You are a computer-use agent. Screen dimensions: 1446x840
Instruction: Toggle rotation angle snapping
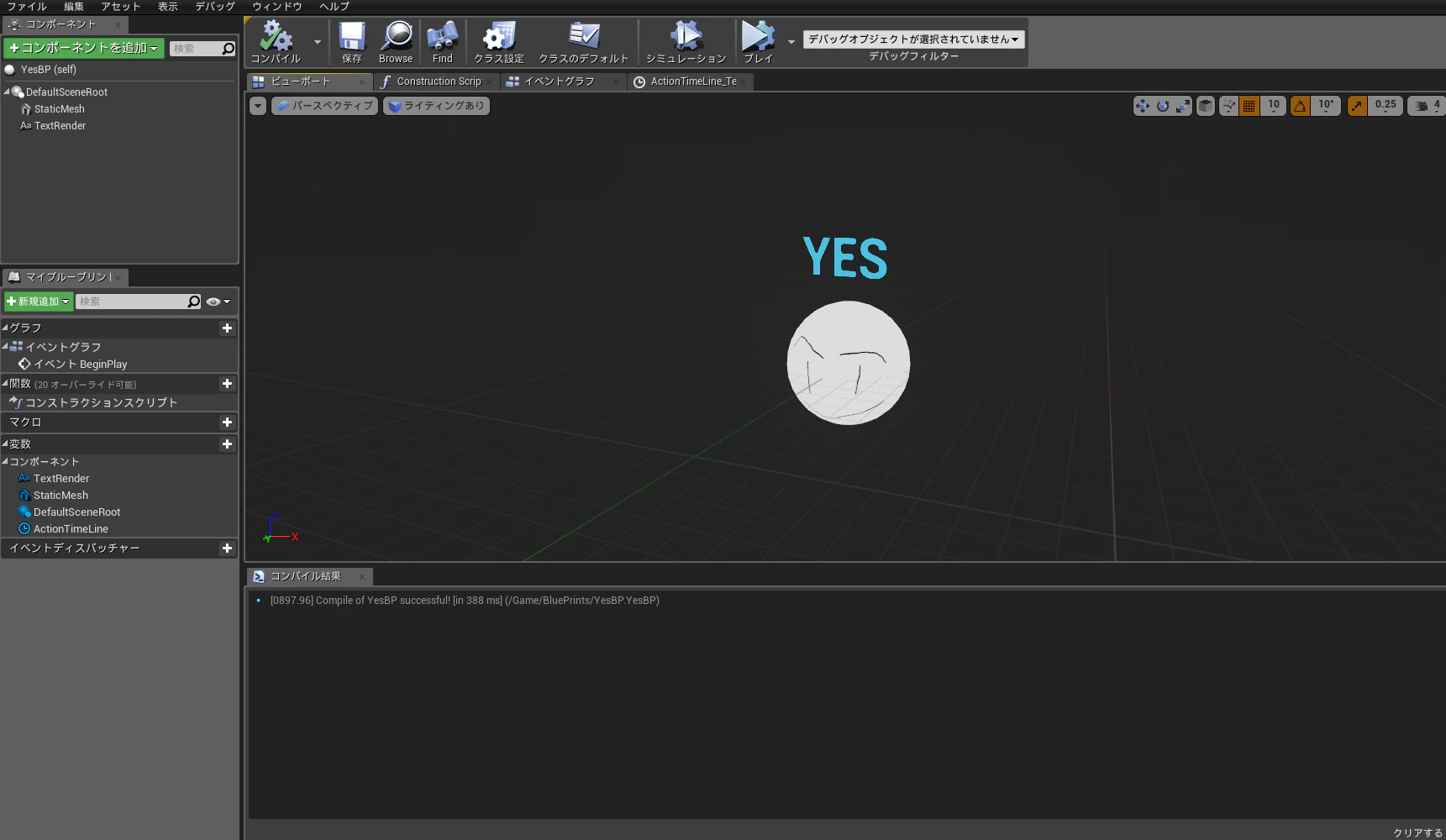(x=1301, y=106)
